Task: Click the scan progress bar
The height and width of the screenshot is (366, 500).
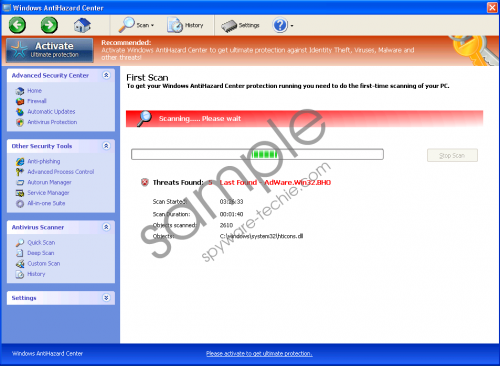Action: [x=257, y=154]
